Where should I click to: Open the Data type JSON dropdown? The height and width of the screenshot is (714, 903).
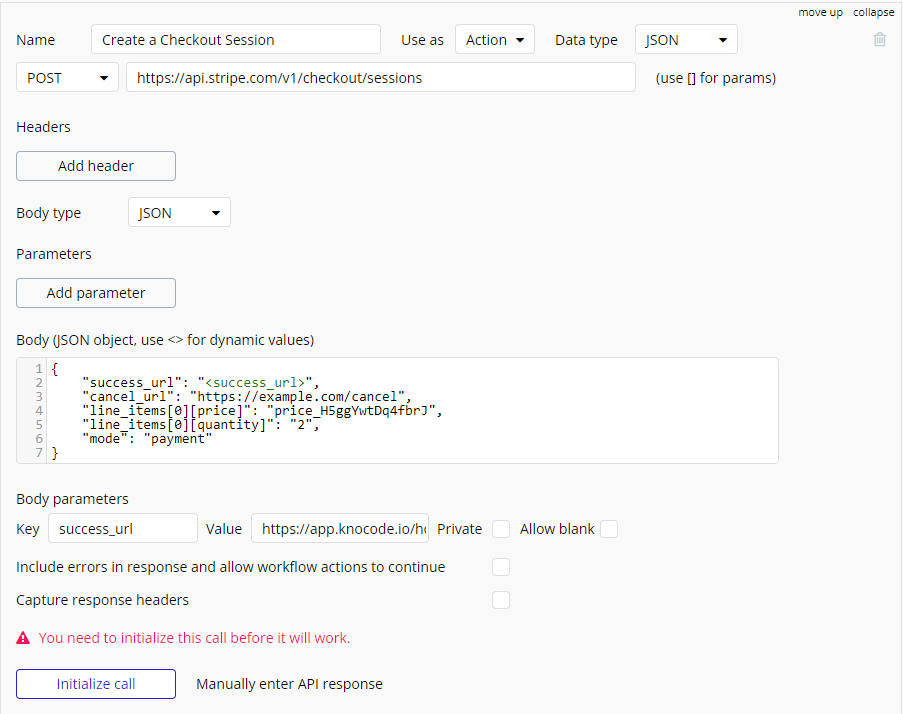pyautogui.click(x=686, y=39)
